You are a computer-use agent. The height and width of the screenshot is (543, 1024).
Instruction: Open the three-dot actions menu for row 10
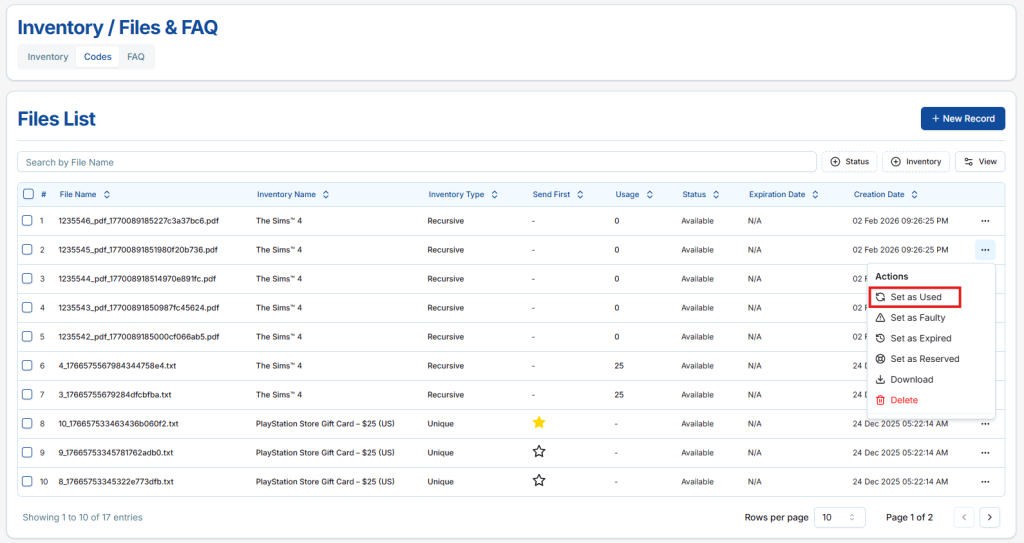pyautogui.click(x=985, y=481)
